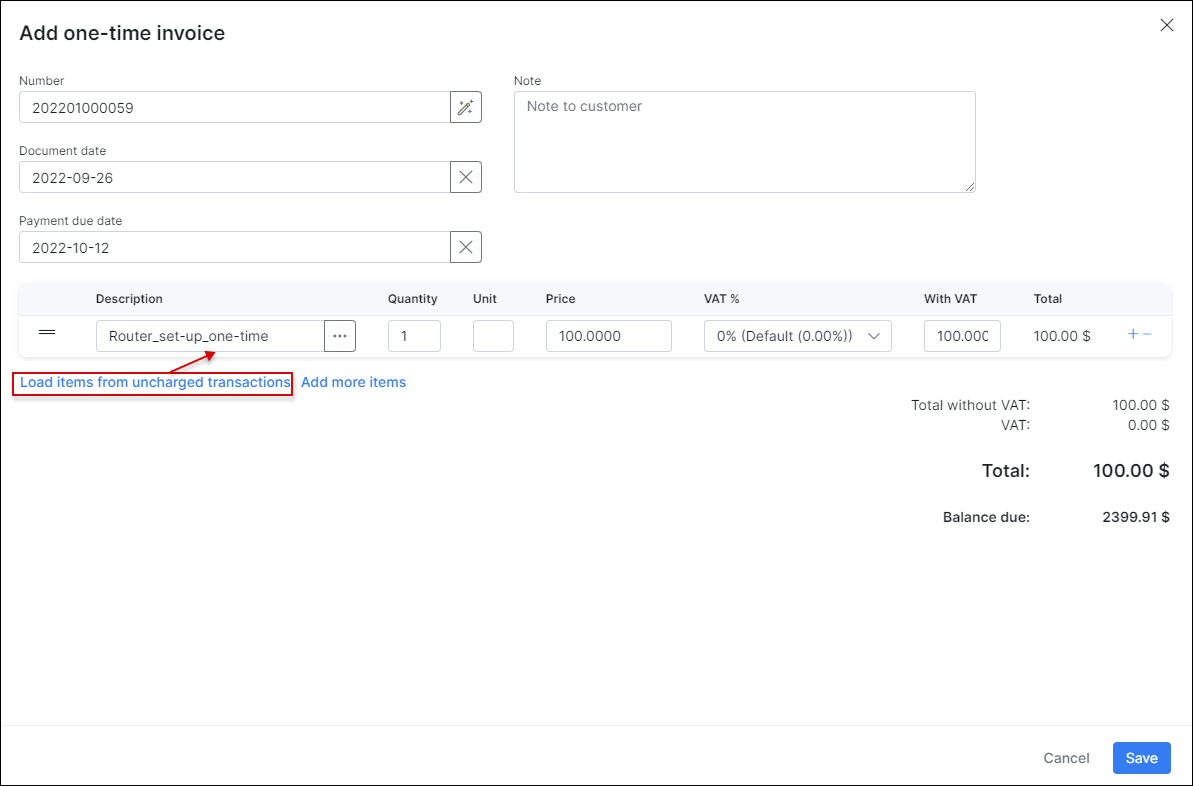
Task: Click the Payment due date input field
Action: click(x=234, y=248)
